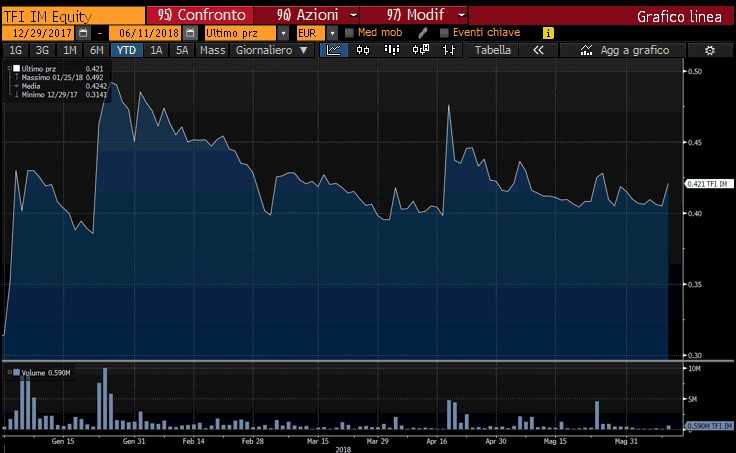The height and width of the screenshot is (453, 736).
Task: Enable the Eventi chiave checkbox
Action: tap(444, 33)
